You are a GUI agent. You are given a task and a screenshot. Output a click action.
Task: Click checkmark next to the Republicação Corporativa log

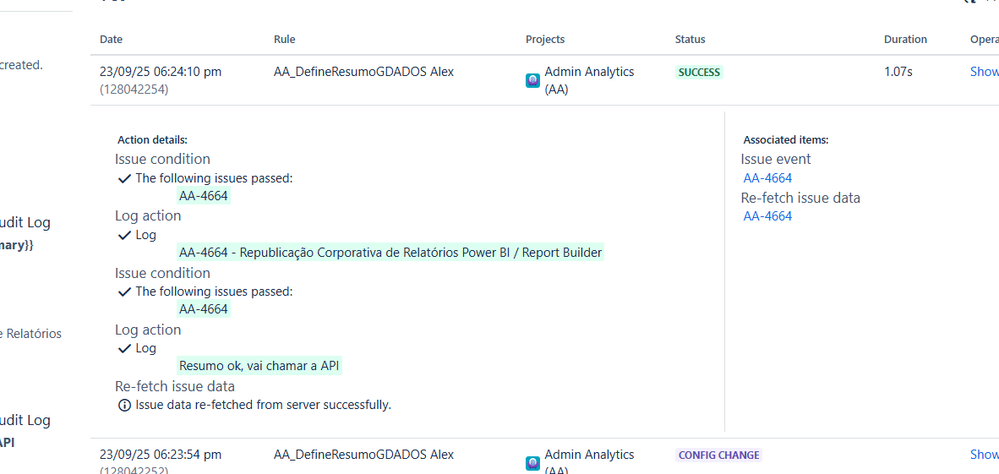tap(124, 235)
